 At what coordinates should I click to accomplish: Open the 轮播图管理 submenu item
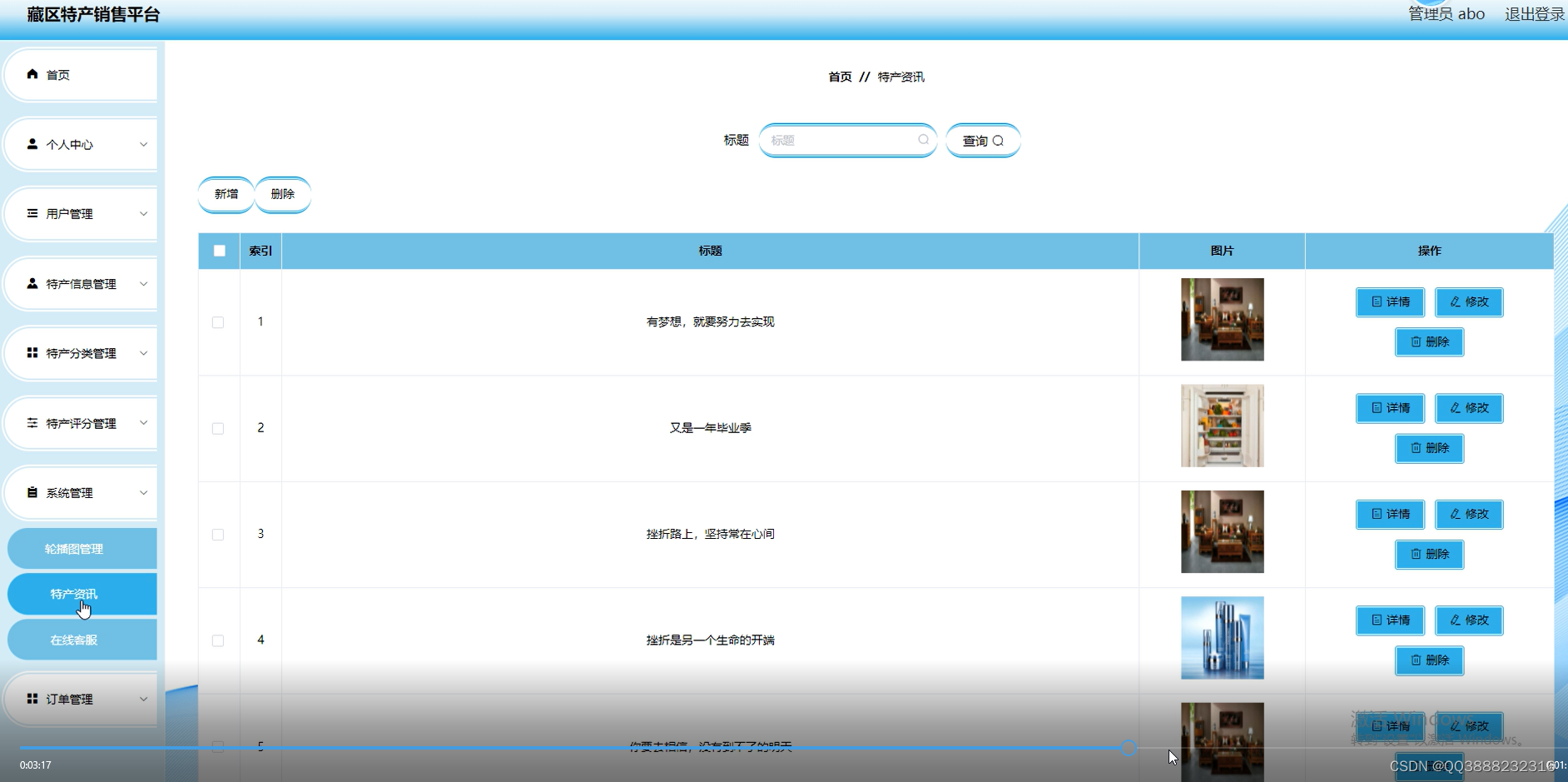[82, 549]
